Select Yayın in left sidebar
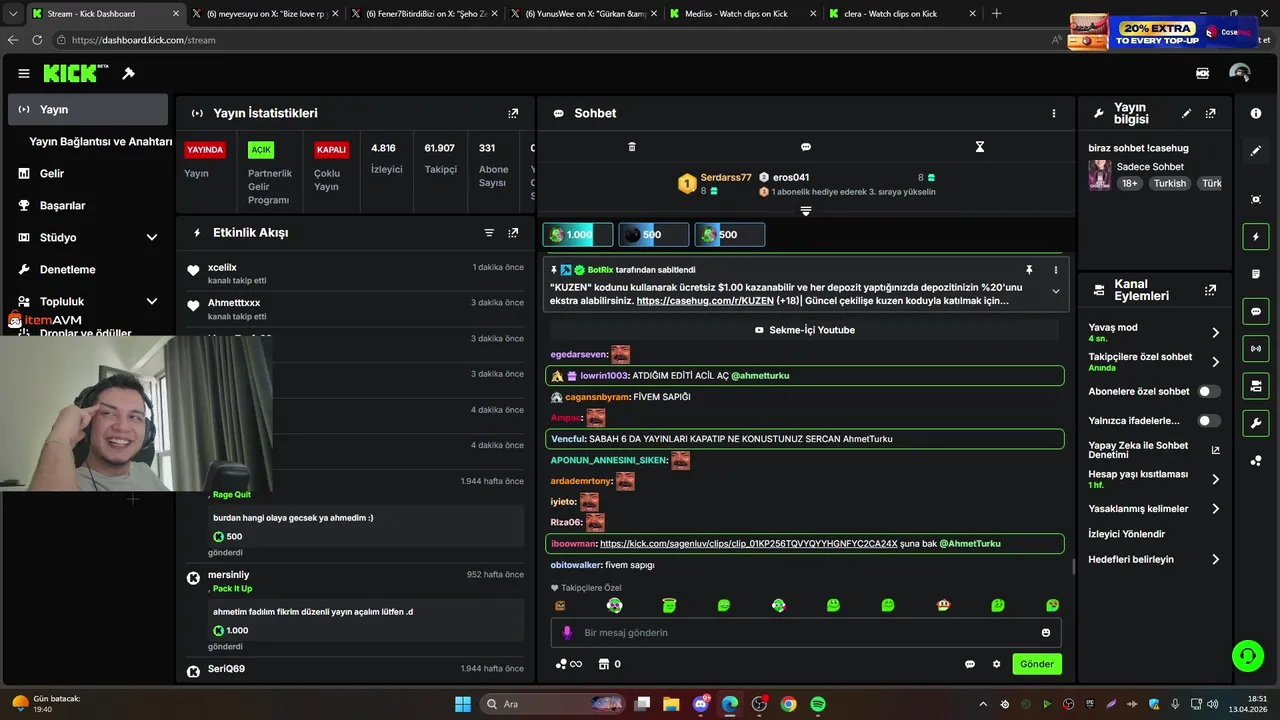1280x720 pixels. pos(88,109)
